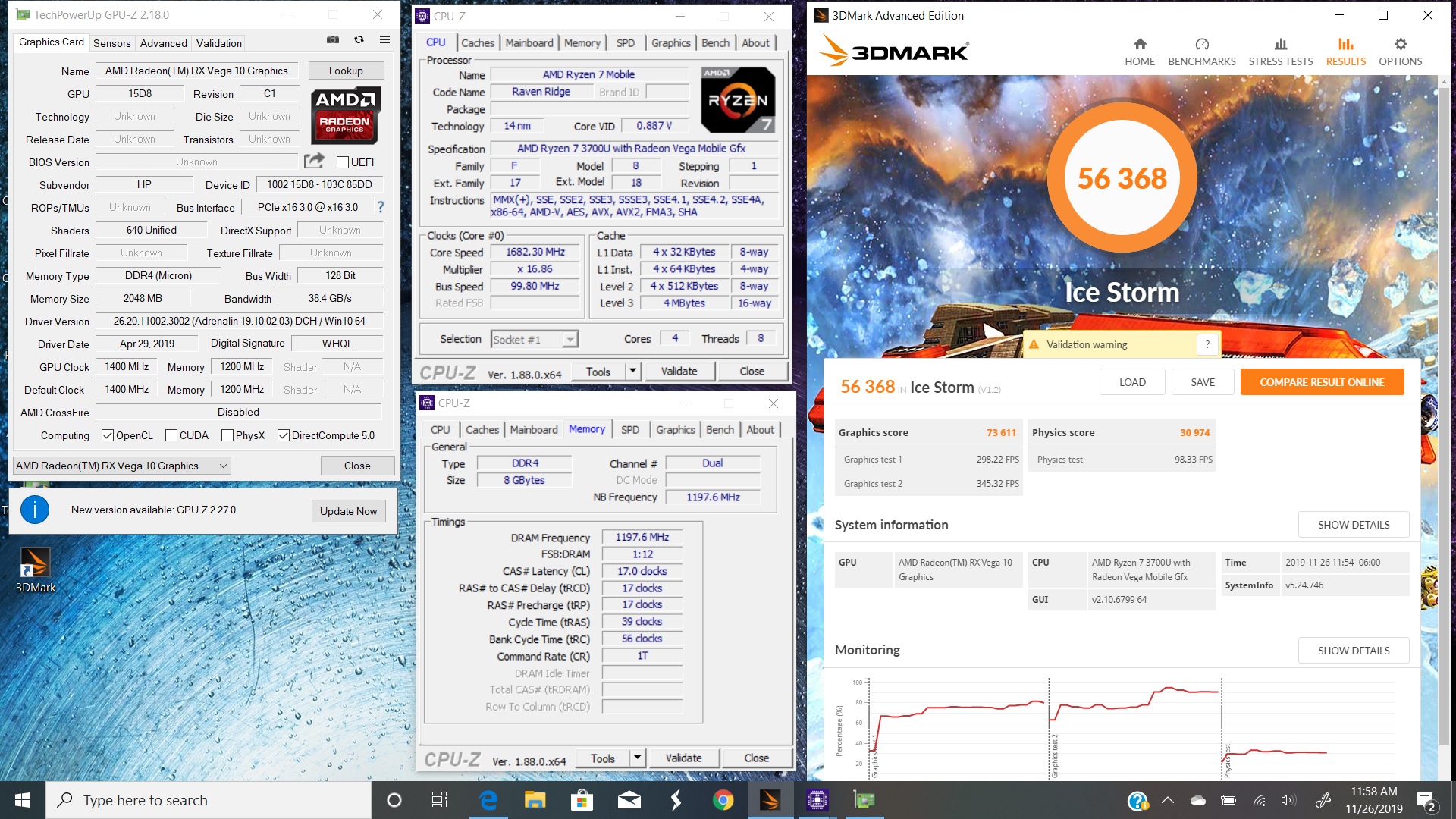Click the Cortana circle icon

(x=394, y=800)
